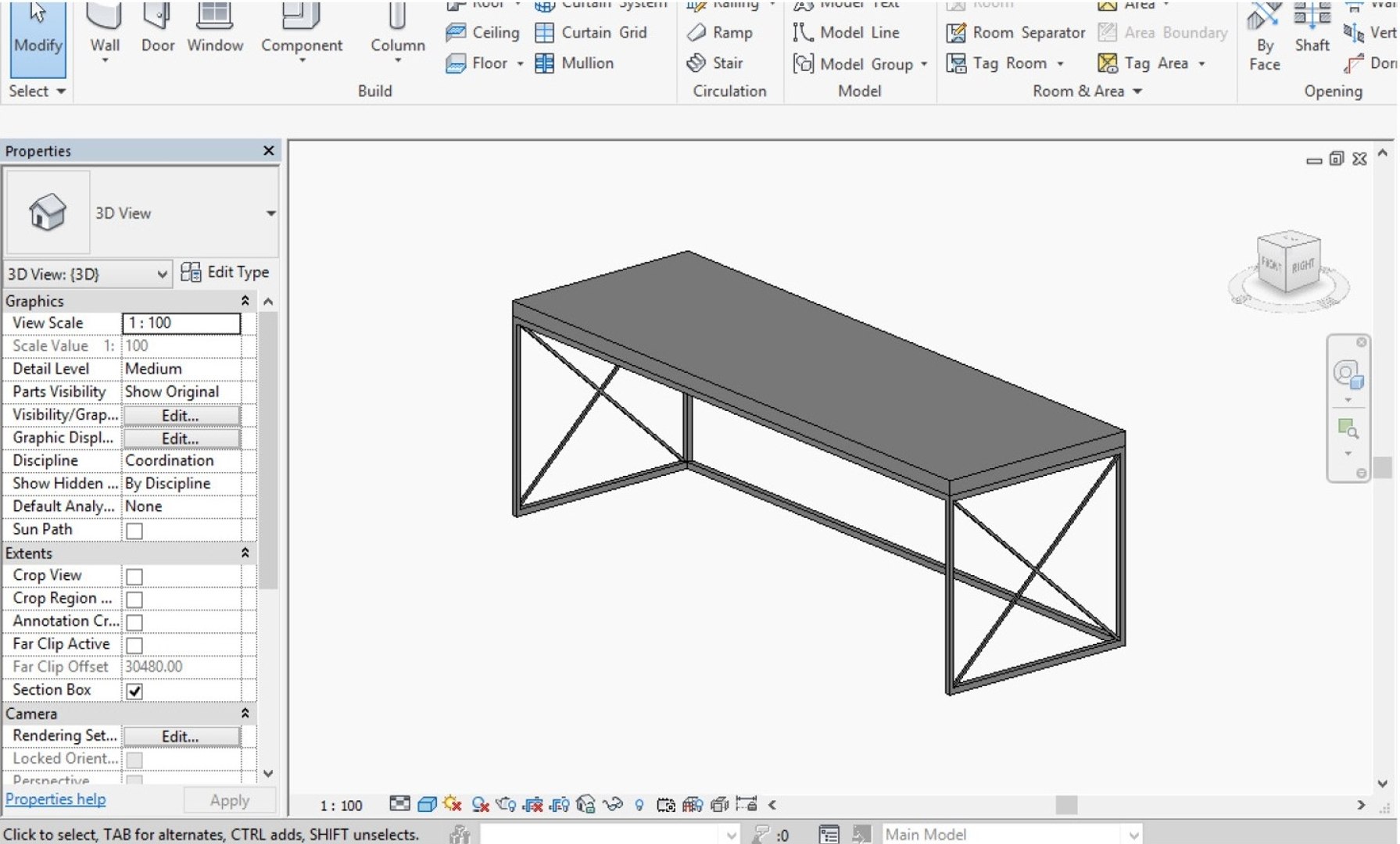
Task: Open the 3D View type selector dropdown
Action: [x=270, y=213]
